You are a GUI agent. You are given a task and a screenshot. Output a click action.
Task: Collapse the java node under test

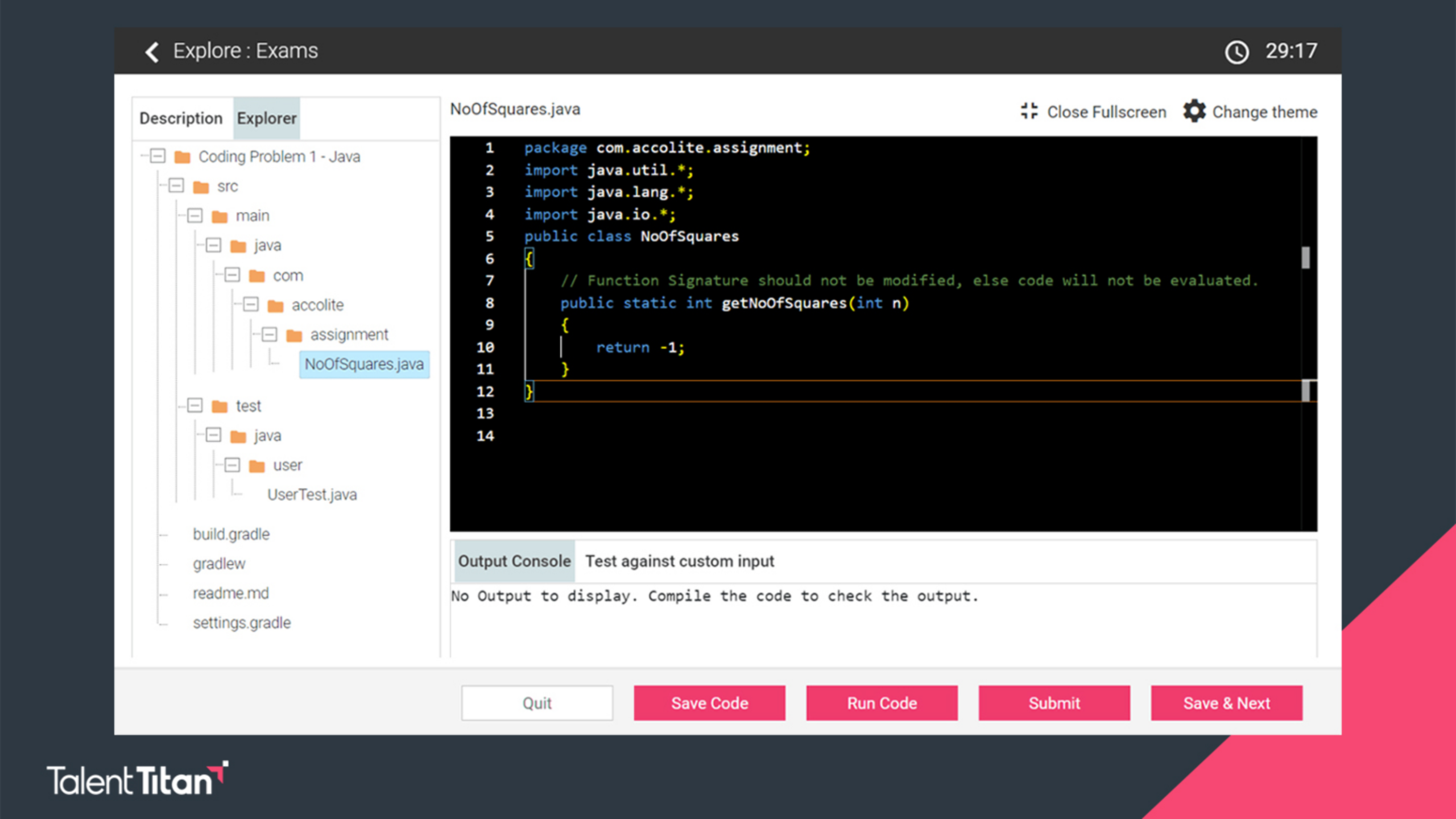pos(213,435)
